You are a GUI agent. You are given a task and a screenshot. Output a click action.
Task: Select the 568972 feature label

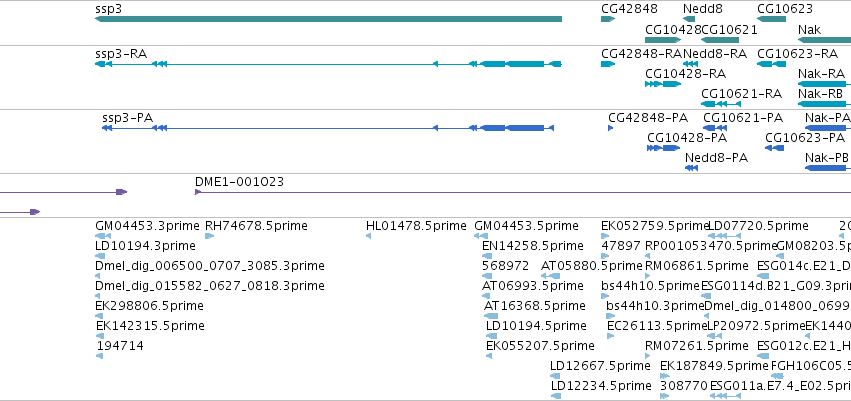pos(505,266)
